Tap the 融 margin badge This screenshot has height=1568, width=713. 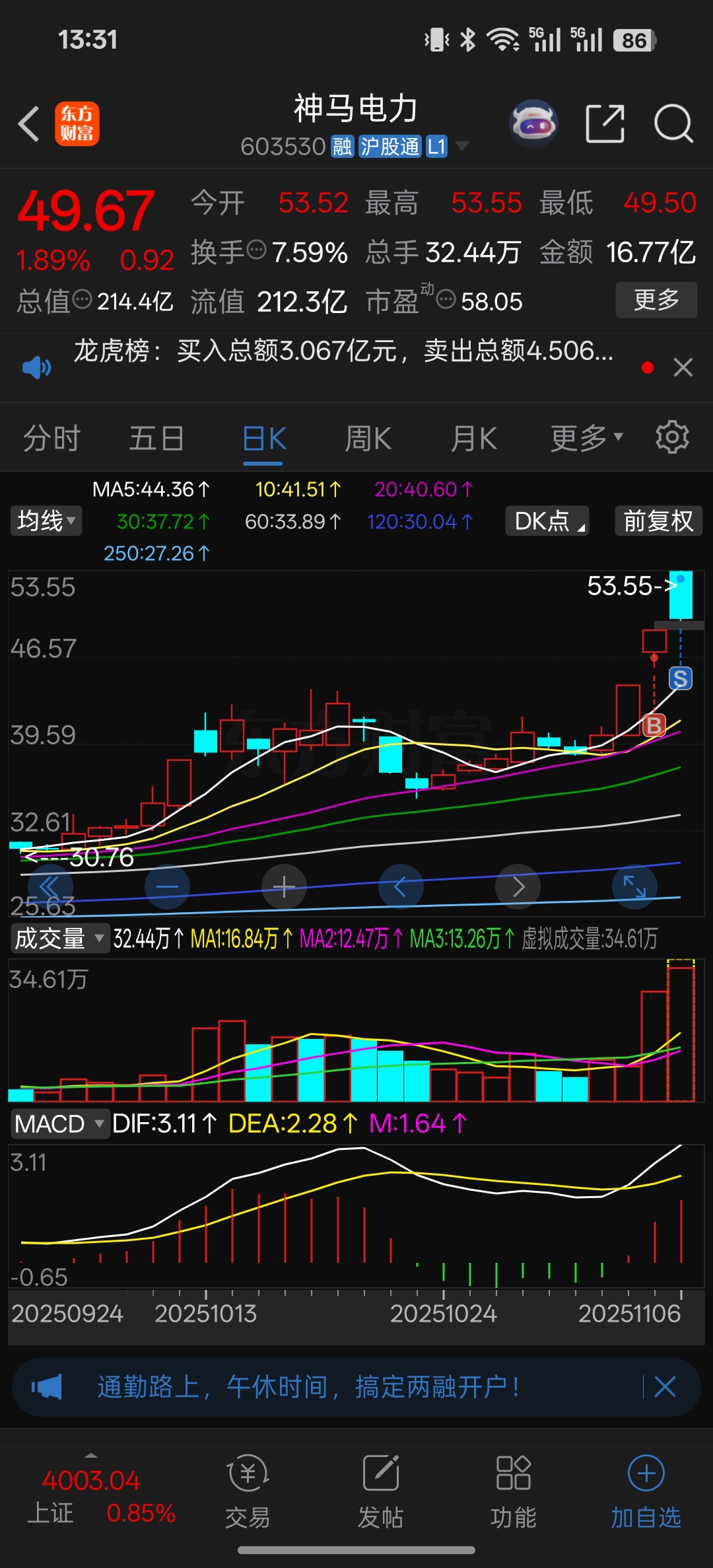tap(342, 146)
